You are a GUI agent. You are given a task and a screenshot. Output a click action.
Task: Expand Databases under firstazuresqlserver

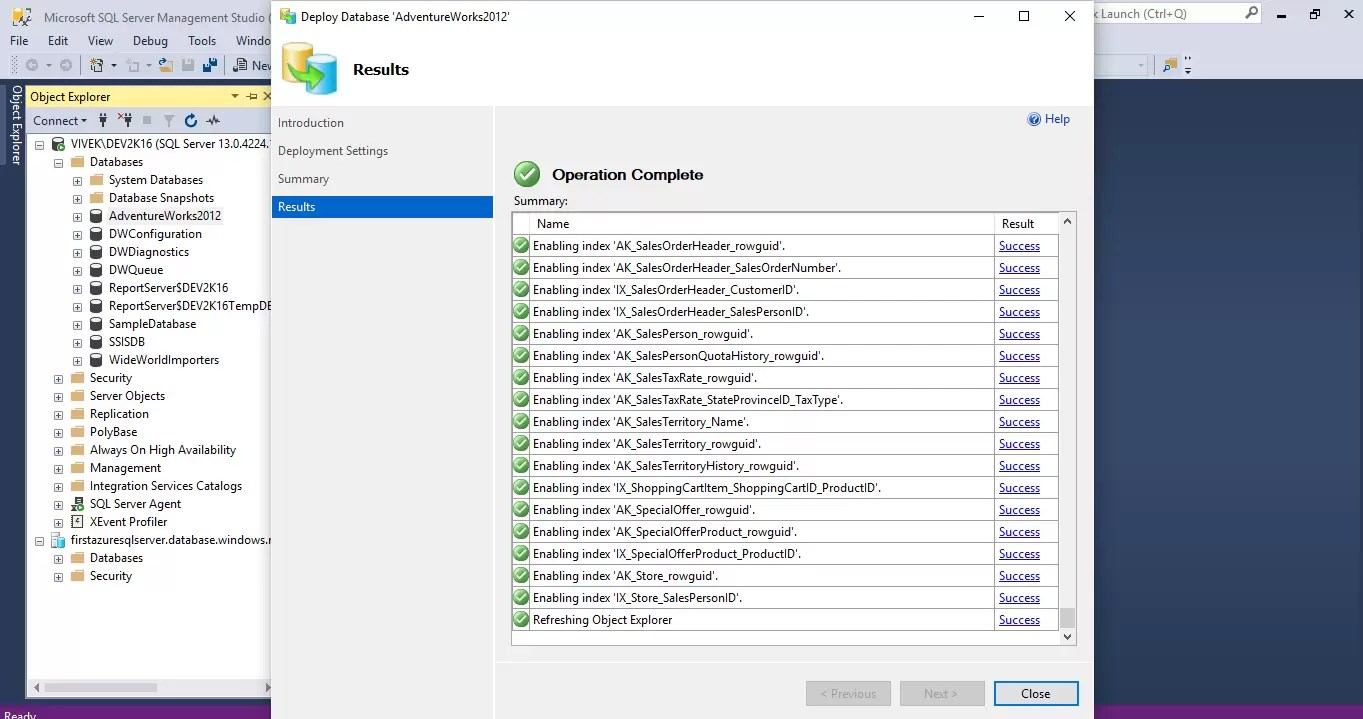click(x=58, y=558)
